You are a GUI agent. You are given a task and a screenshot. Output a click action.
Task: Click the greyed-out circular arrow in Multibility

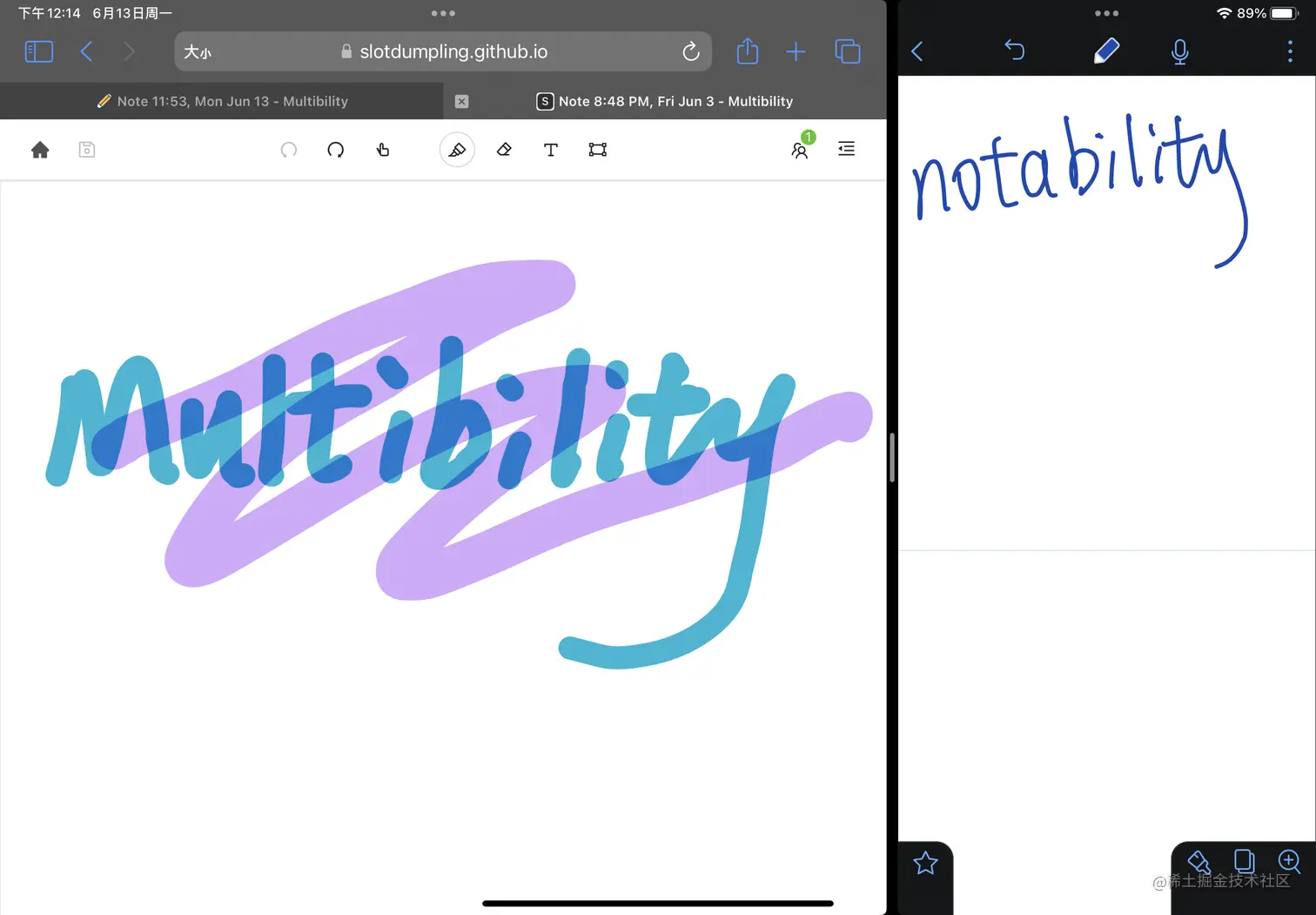289,150
